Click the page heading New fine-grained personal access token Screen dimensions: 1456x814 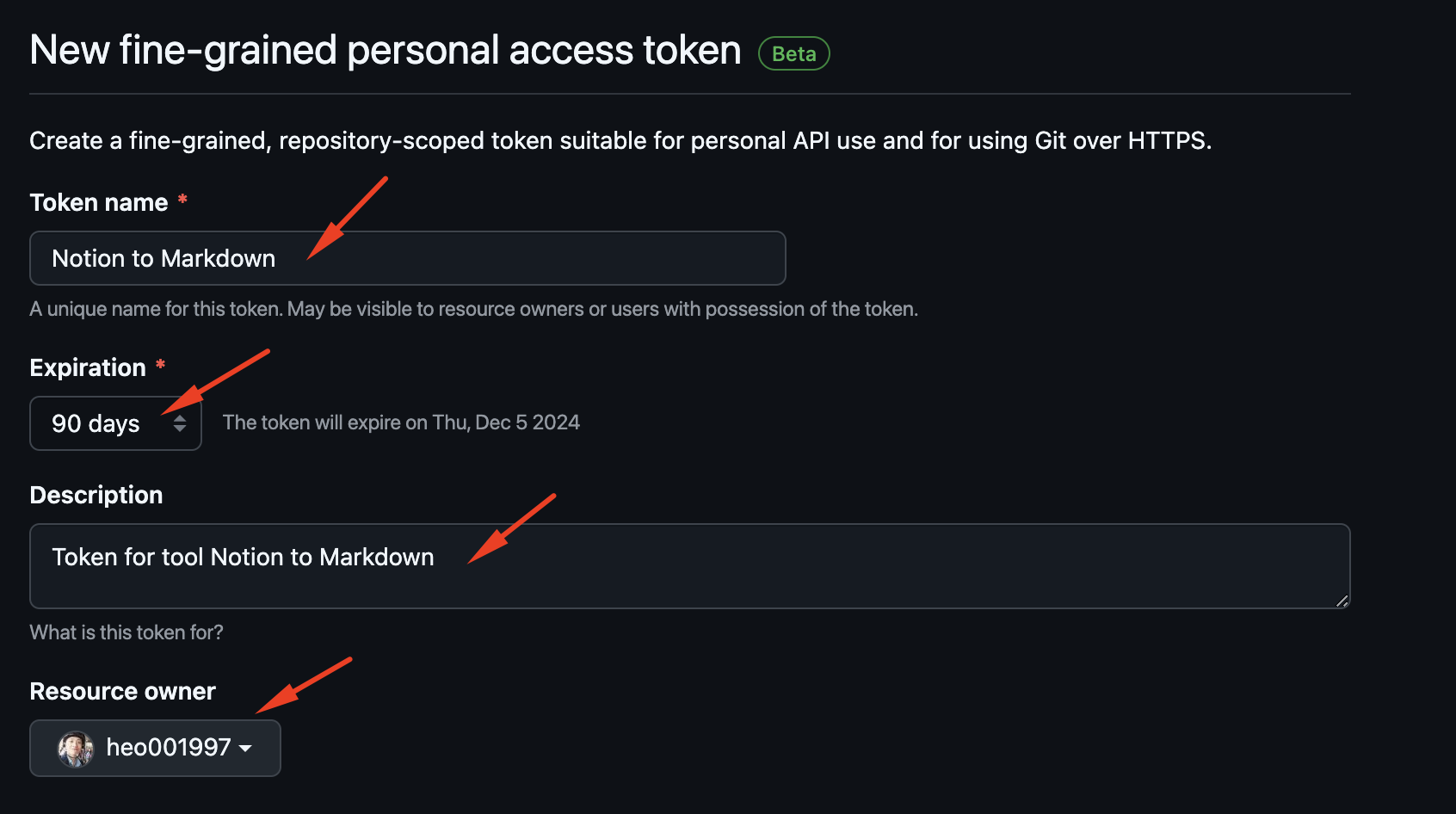(x=386, y=50)
